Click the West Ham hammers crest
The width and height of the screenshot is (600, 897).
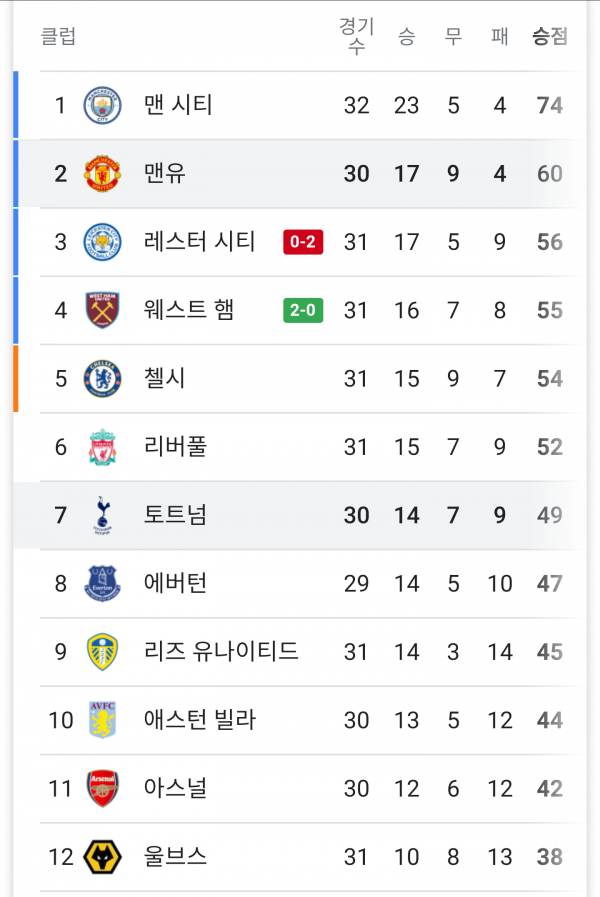pyautogui.click(x=102, y=310)
